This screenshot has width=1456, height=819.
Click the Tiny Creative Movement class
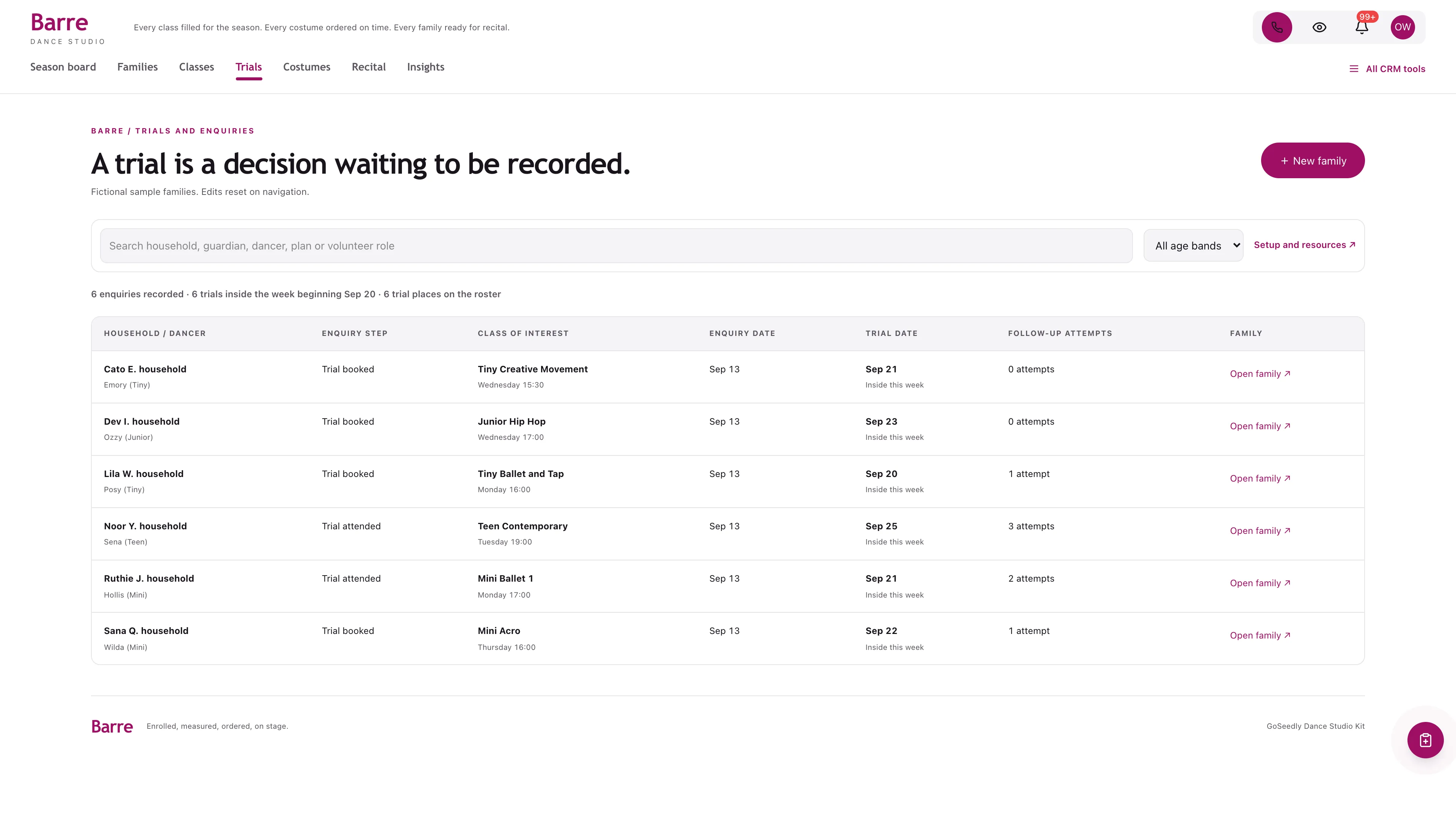click(x=532, y=369)
